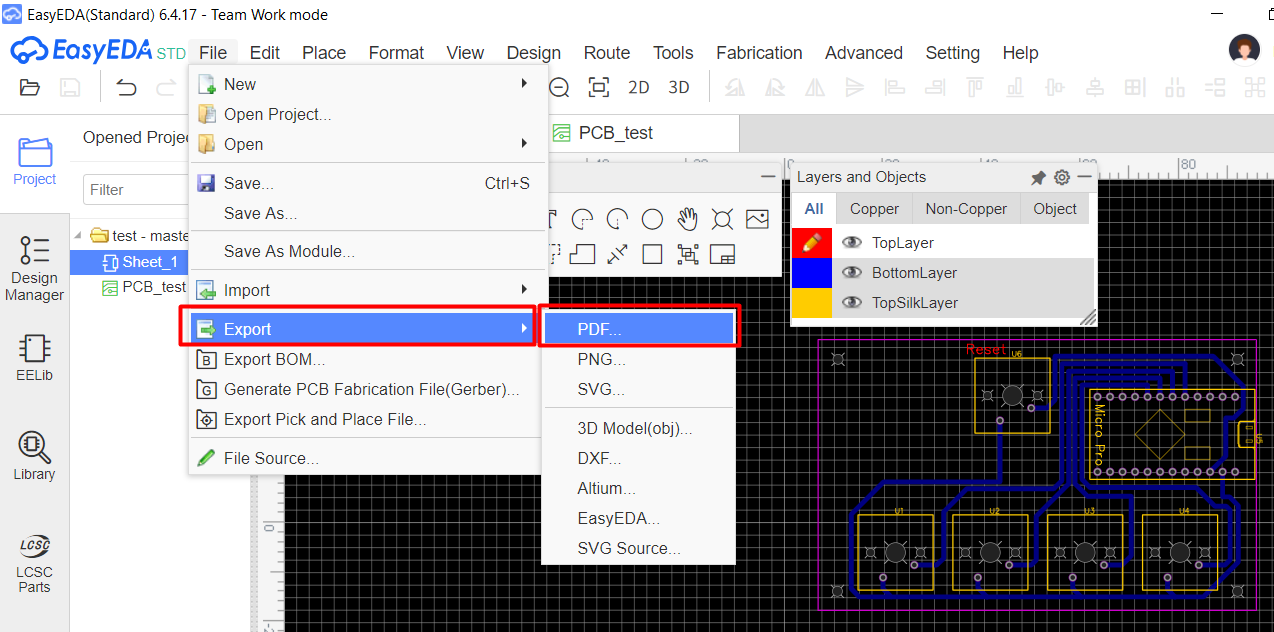Open the Fabrication menu
Viewport: 1274px width, 632px height.
(x=759, y=53)
